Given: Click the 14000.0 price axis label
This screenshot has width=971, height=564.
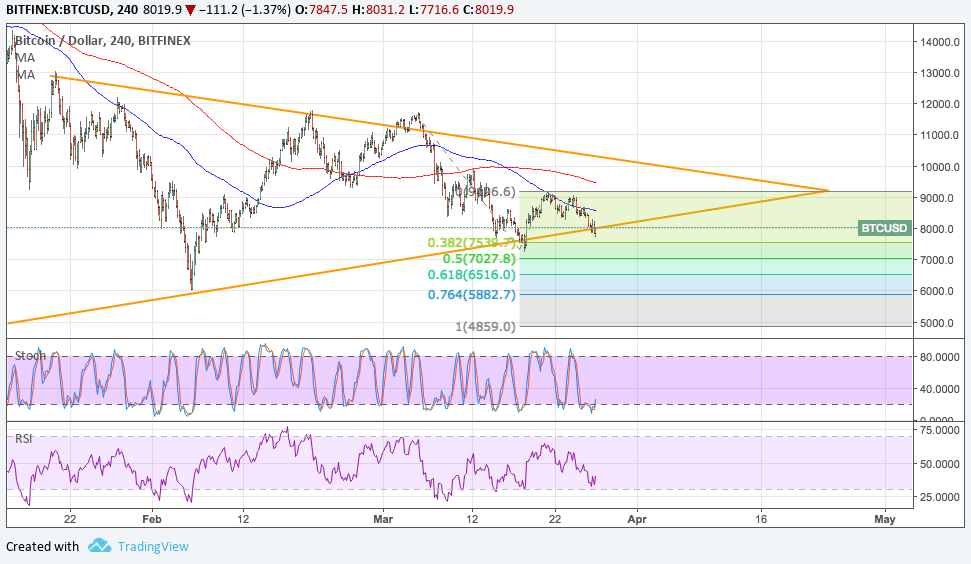Looking at the screenshot, I should 940,42.
